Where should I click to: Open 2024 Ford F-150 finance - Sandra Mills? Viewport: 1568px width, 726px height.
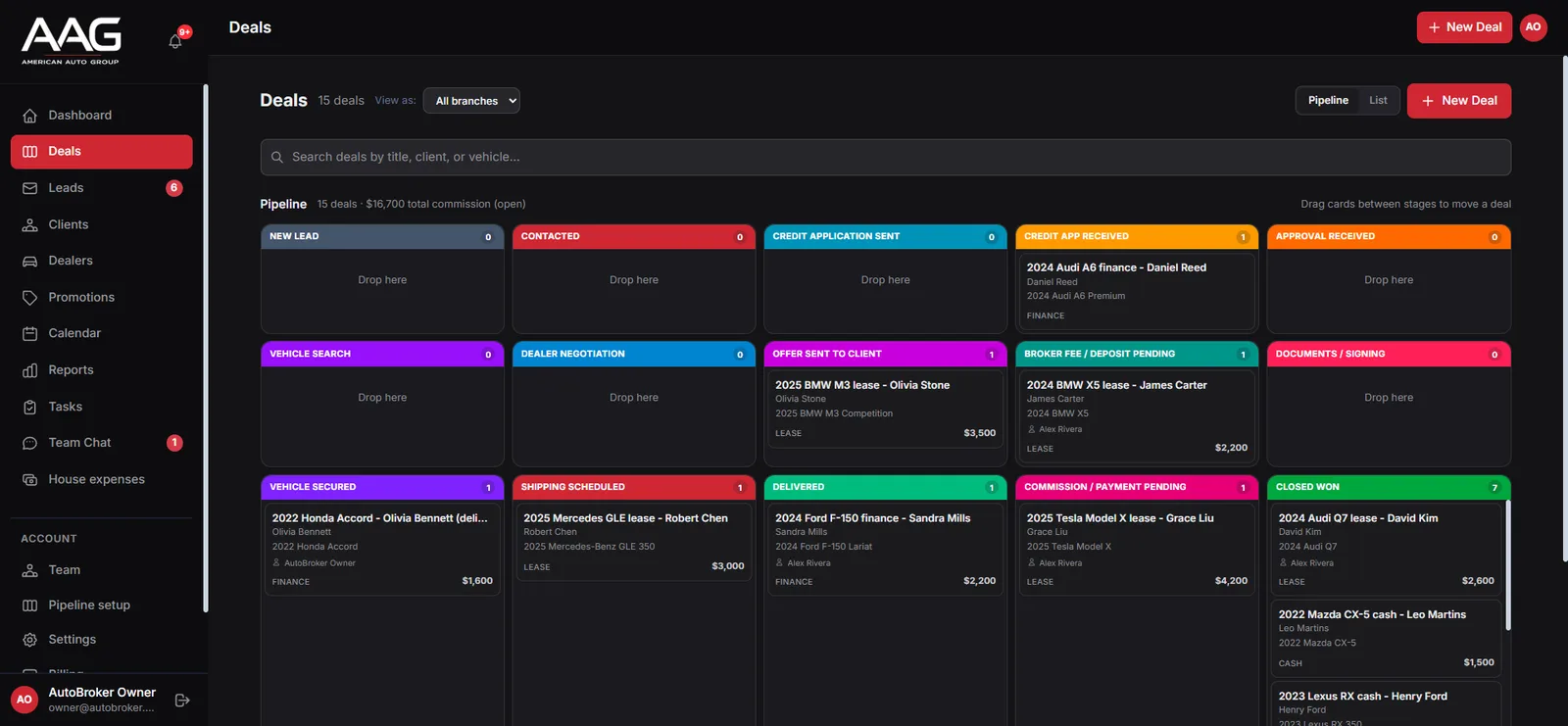click(x=885, y=550)
